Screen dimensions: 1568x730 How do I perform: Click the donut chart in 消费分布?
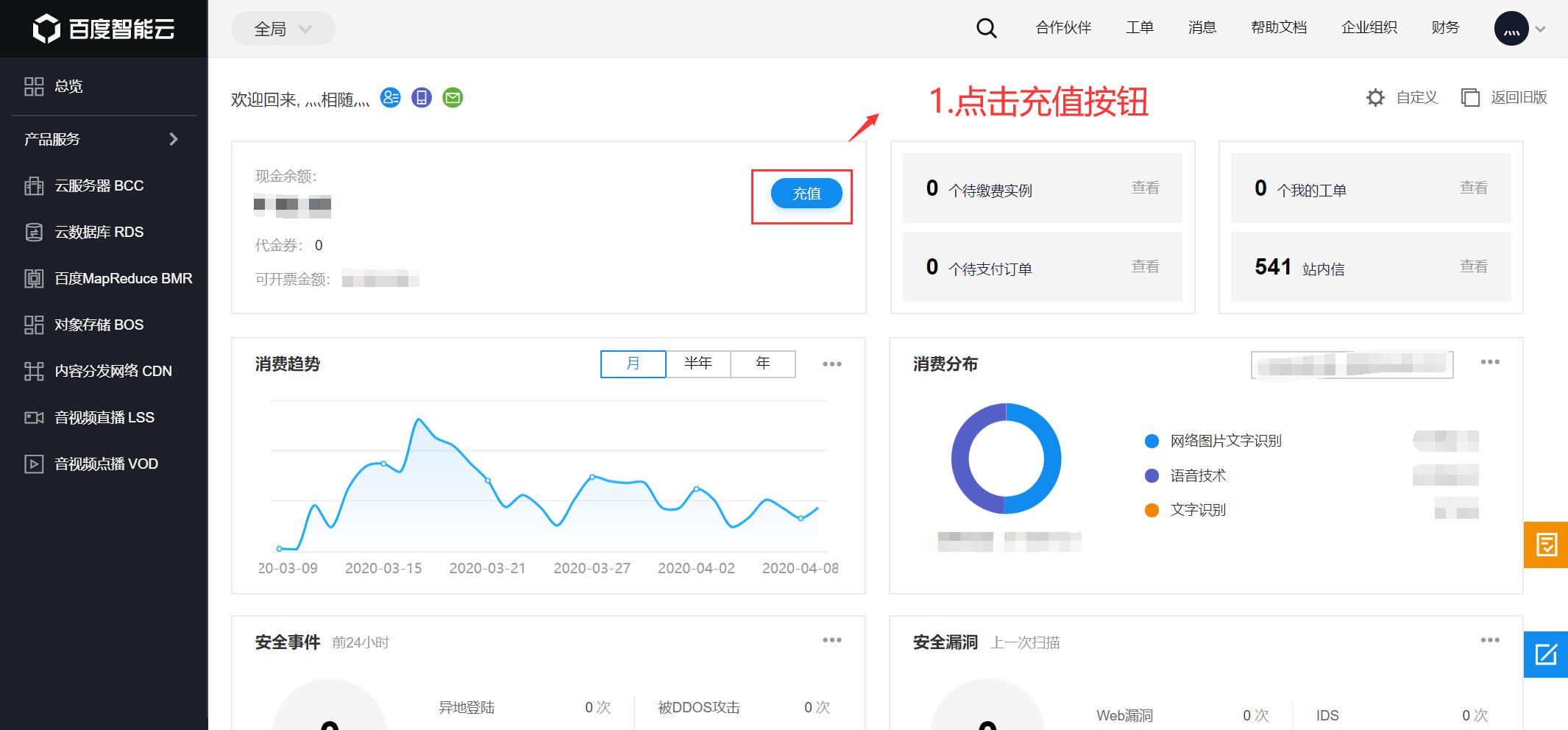point(1006,458)
